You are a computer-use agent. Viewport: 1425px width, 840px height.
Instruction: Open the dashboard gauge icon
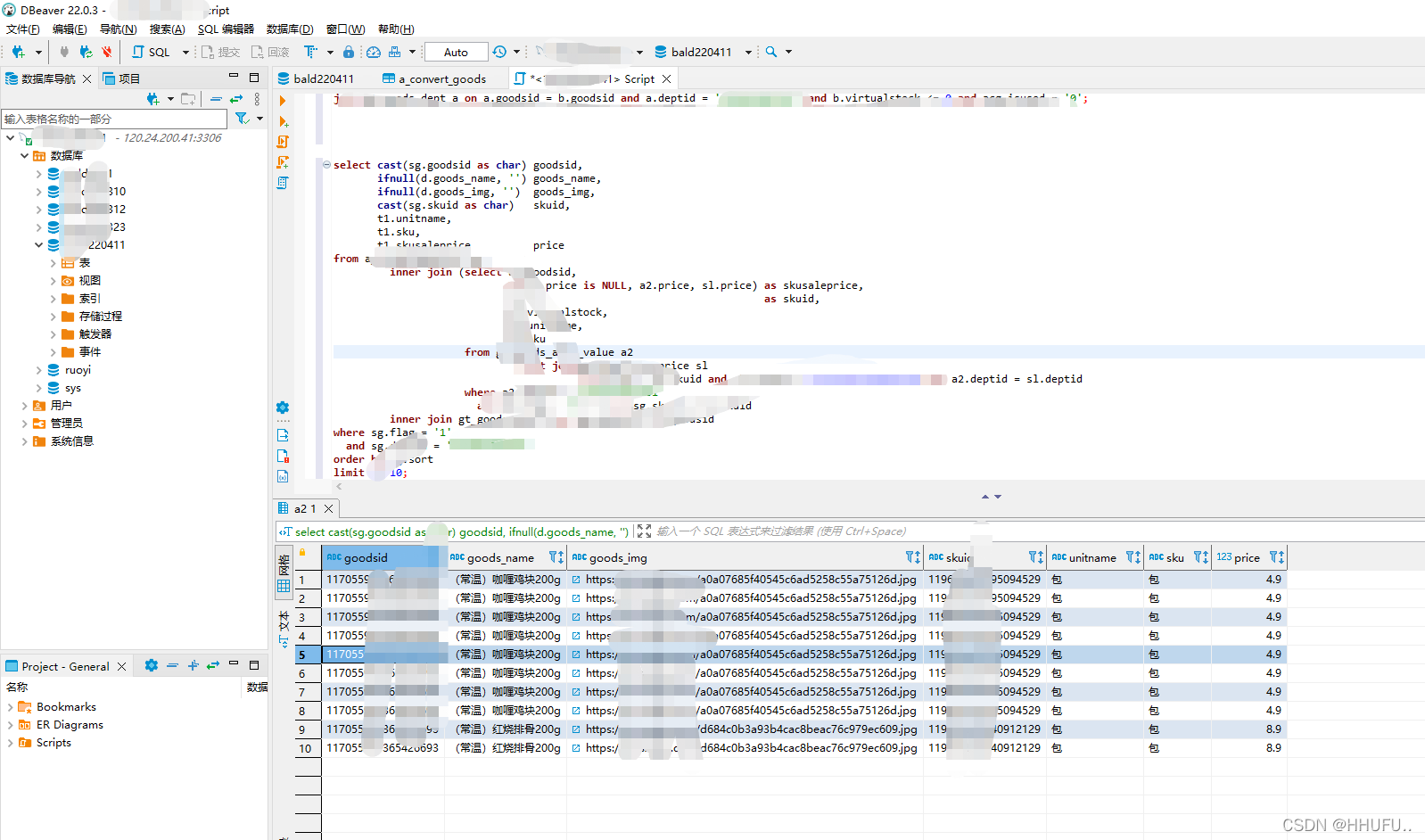[374, 52]
